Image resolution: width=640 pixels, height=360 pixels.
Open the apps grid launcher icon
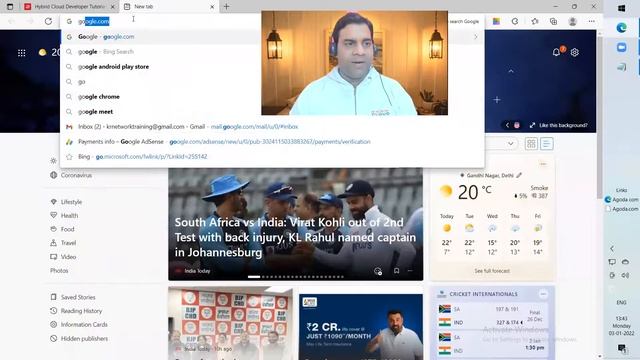22,53
